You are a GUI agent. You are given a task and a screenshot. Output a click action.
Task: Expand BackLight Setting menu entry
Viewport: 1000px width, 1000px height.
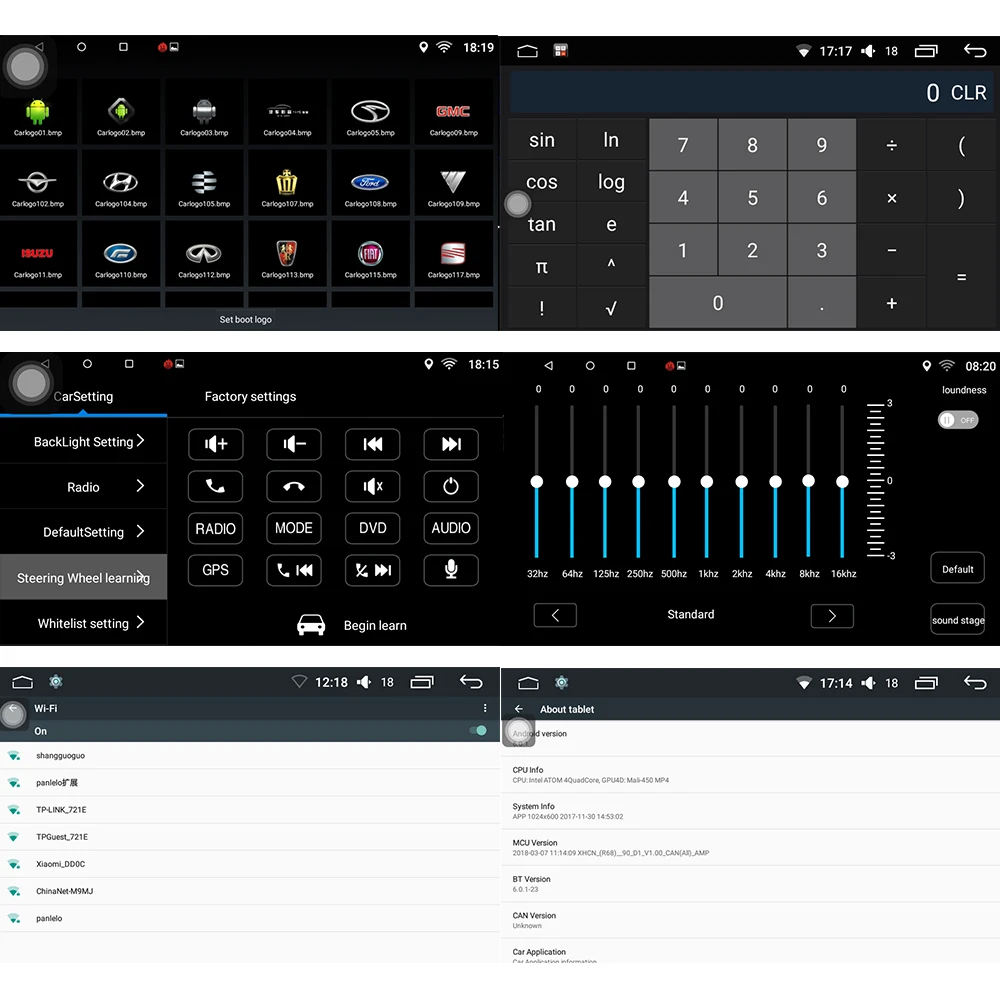coord(84,441)
